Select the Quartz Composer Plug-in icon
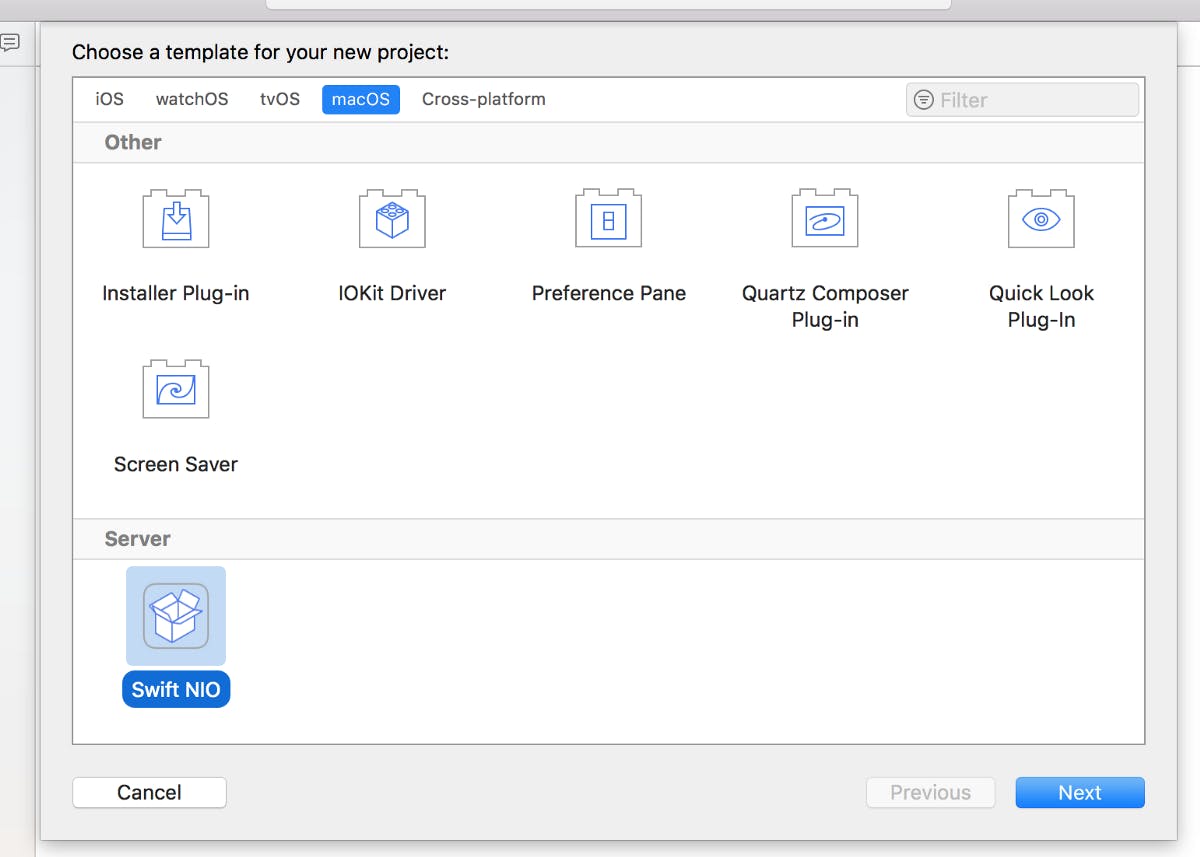1200x857 pixels. coord(824,218)
